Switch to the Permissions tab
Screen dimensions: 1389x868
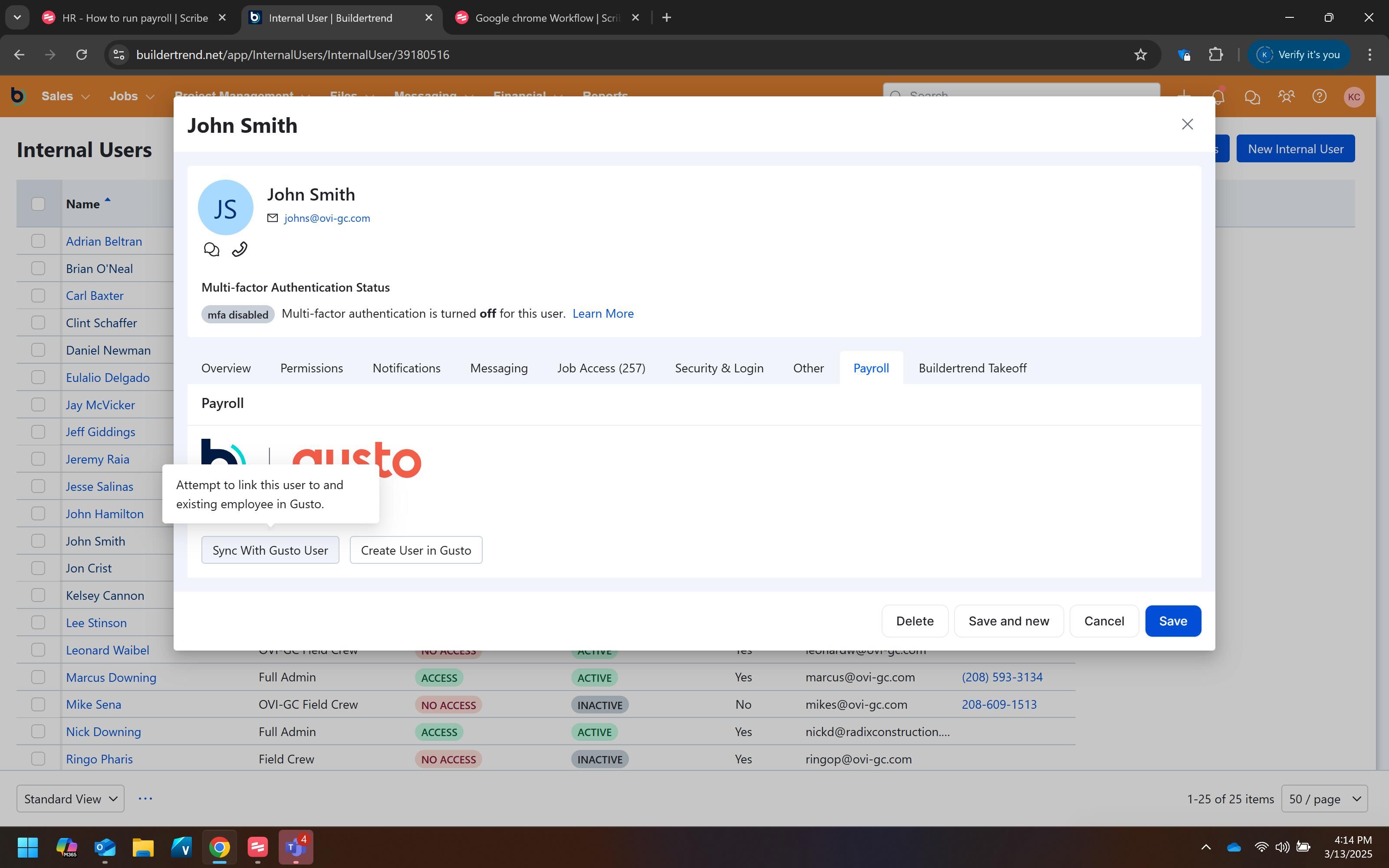pos(312,368)
